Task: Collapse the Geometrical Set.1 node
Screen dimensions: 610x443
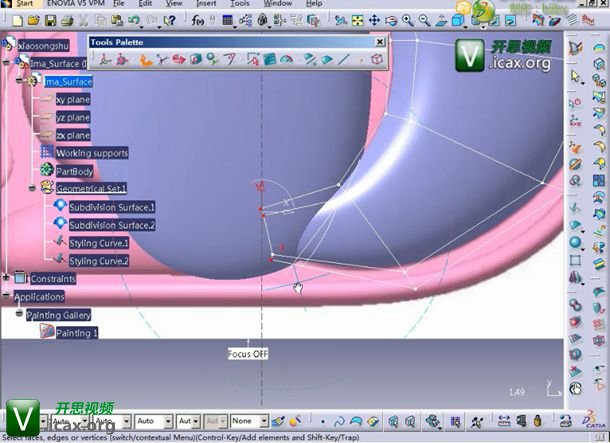Action: click(x=32, y=188)
